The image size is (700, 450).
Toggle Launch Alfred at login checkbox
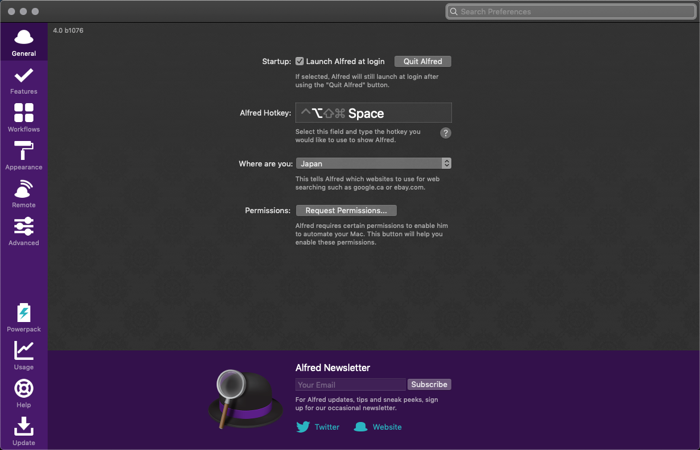(300, 61)
